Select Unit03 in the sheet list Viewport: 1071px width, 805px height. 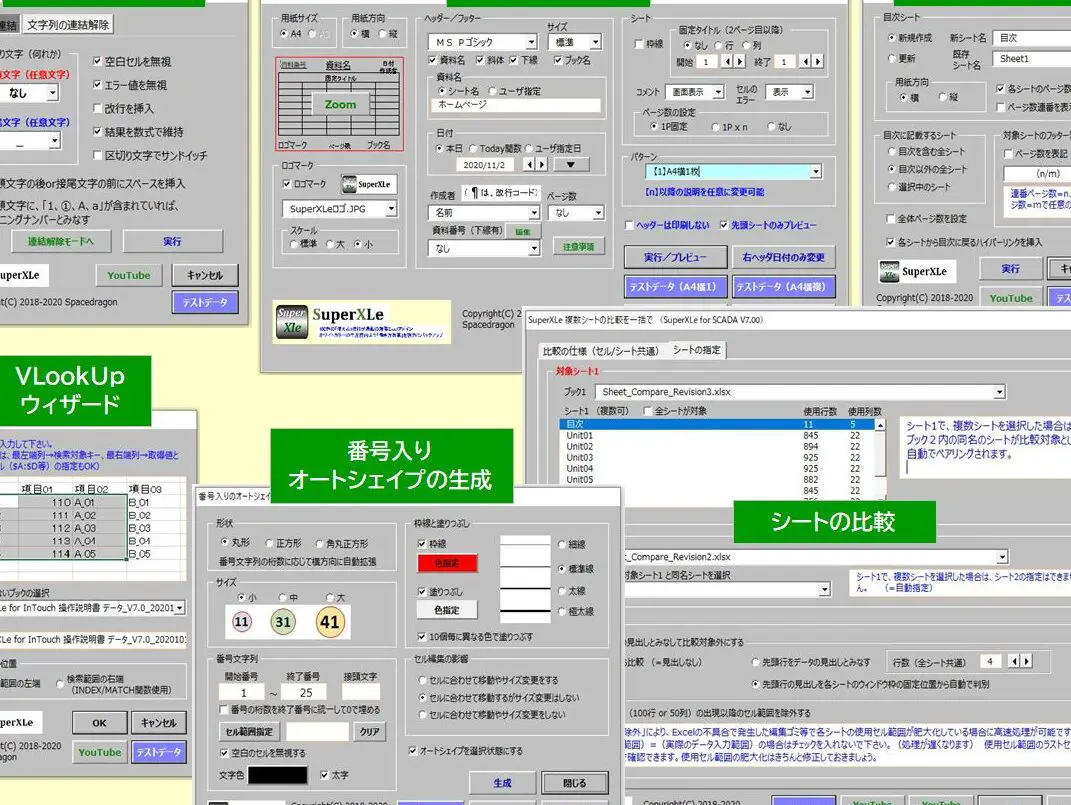(580, 458)
